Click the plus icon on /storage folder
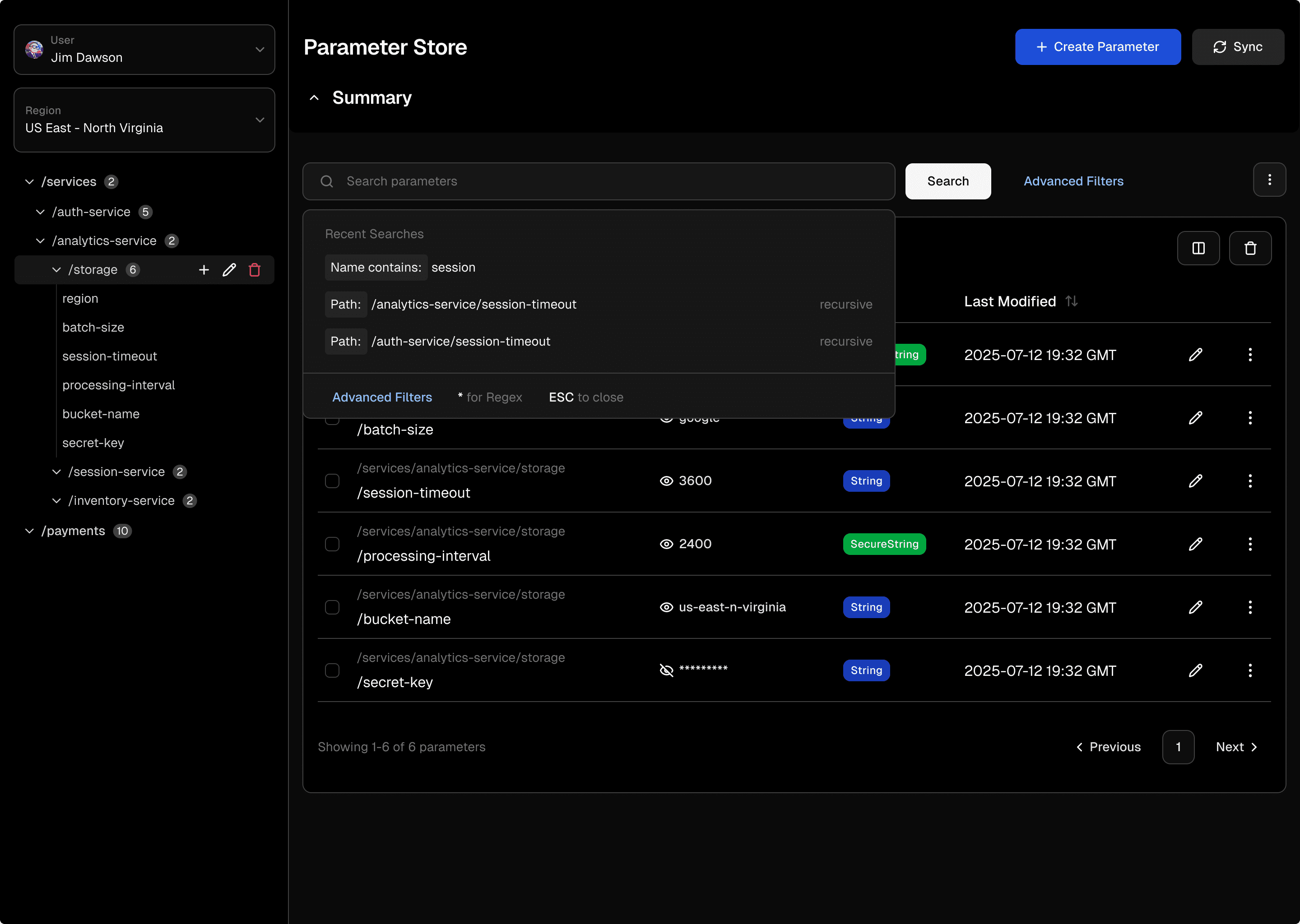The width and height of the screenshot is (1300, 924). coord(204,270)
